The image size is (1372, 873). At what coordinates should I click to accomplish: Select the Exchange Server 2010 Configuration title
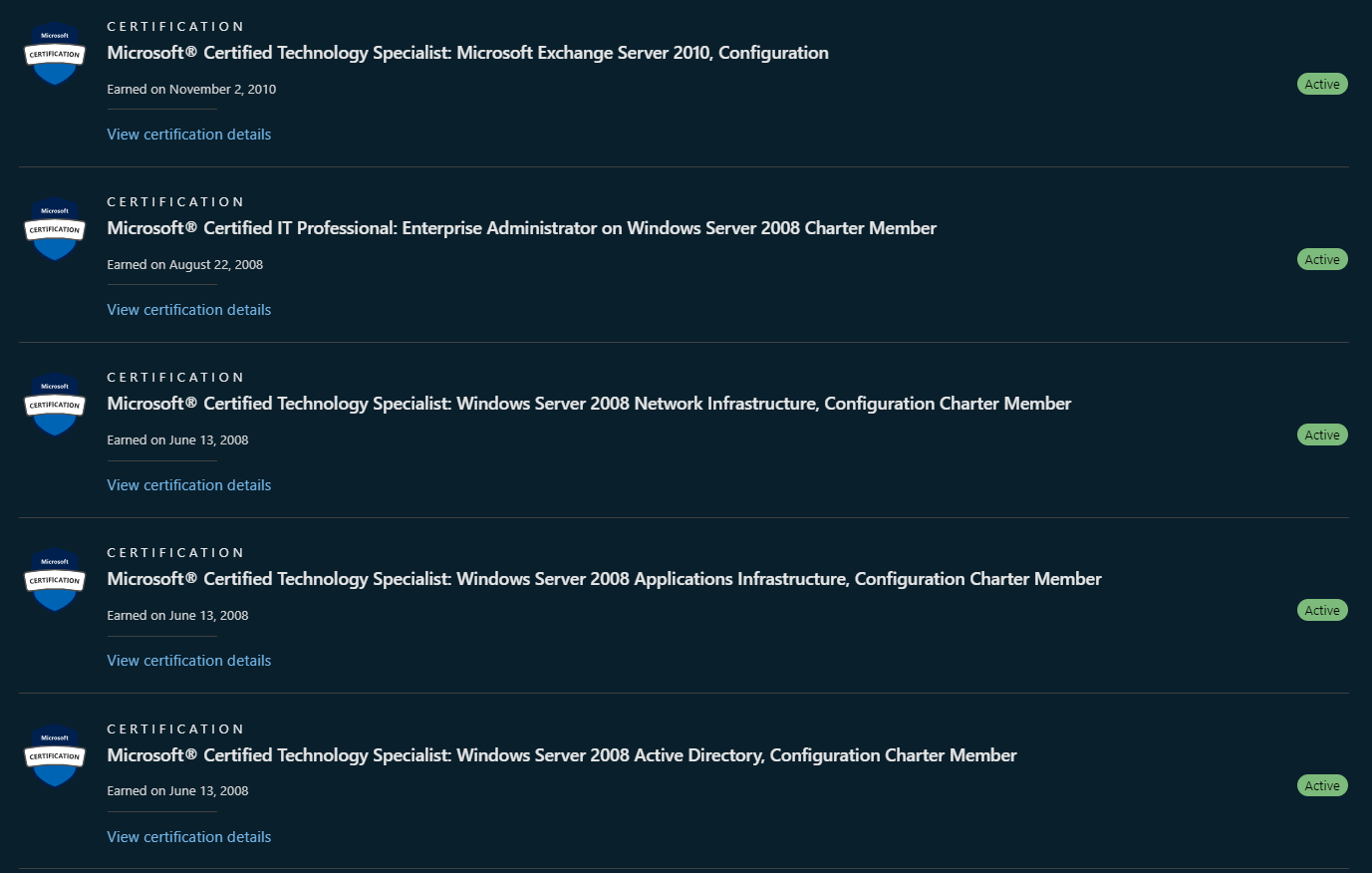(467, 53)
